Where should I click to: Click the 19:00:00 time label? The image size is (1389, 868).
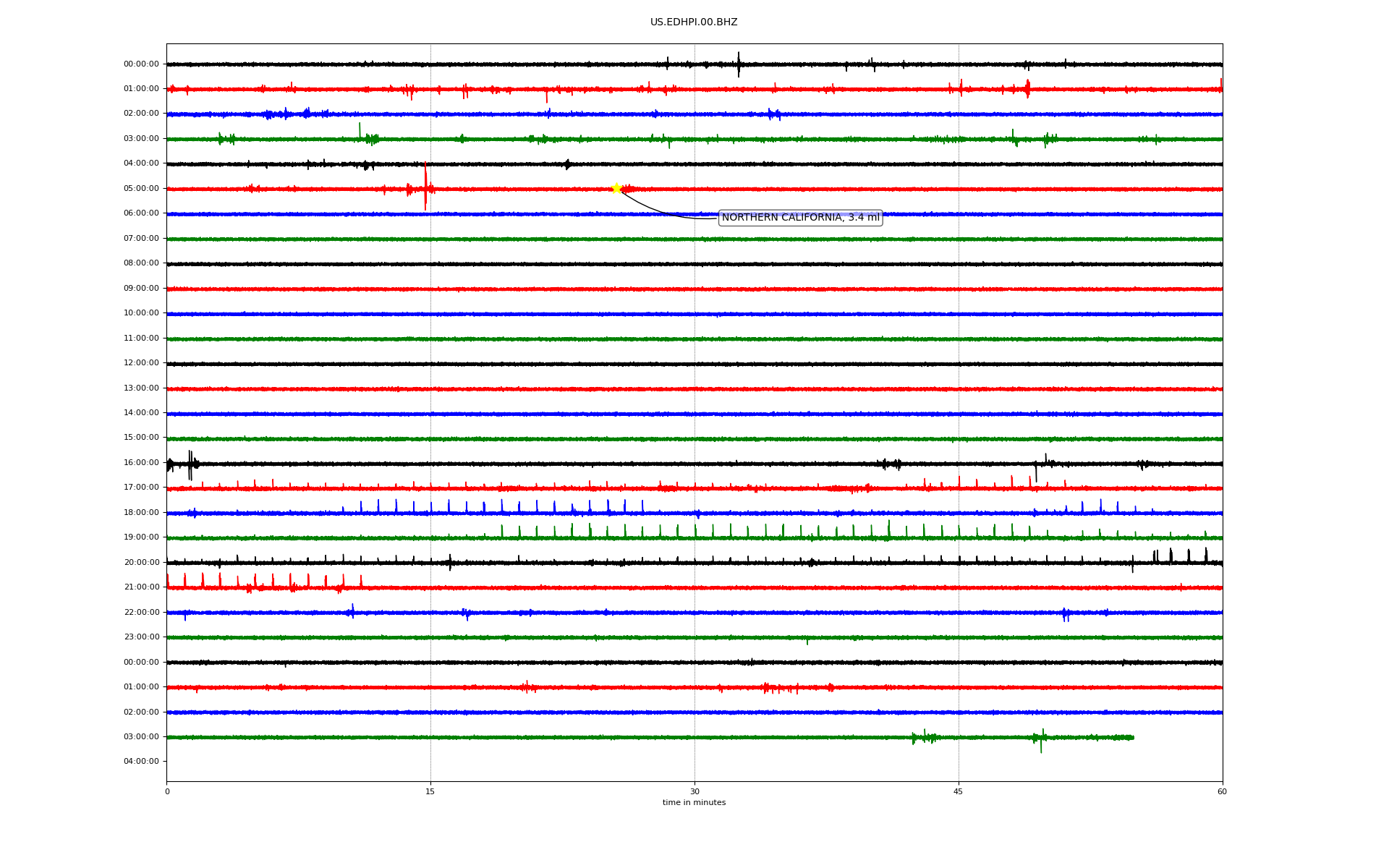[x=141, y=537]
